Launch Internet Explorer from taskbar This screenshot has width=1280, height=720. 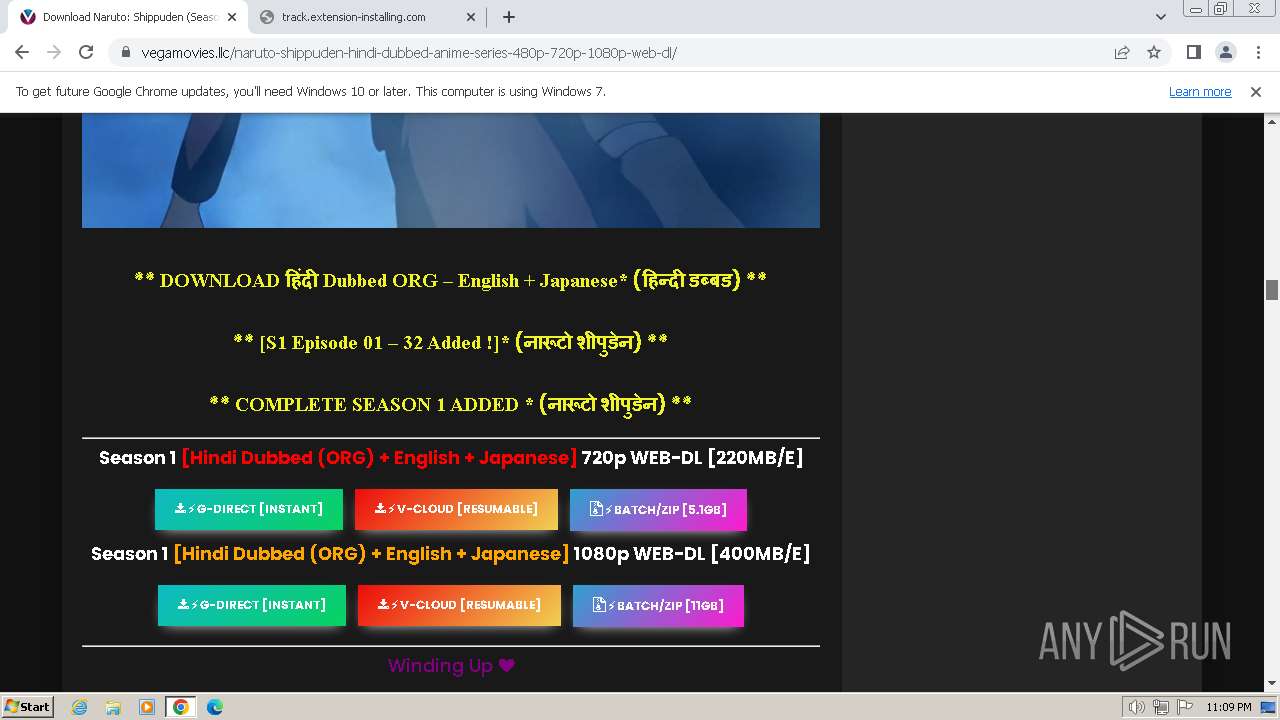pyautogui.click(x=80, y=707)
